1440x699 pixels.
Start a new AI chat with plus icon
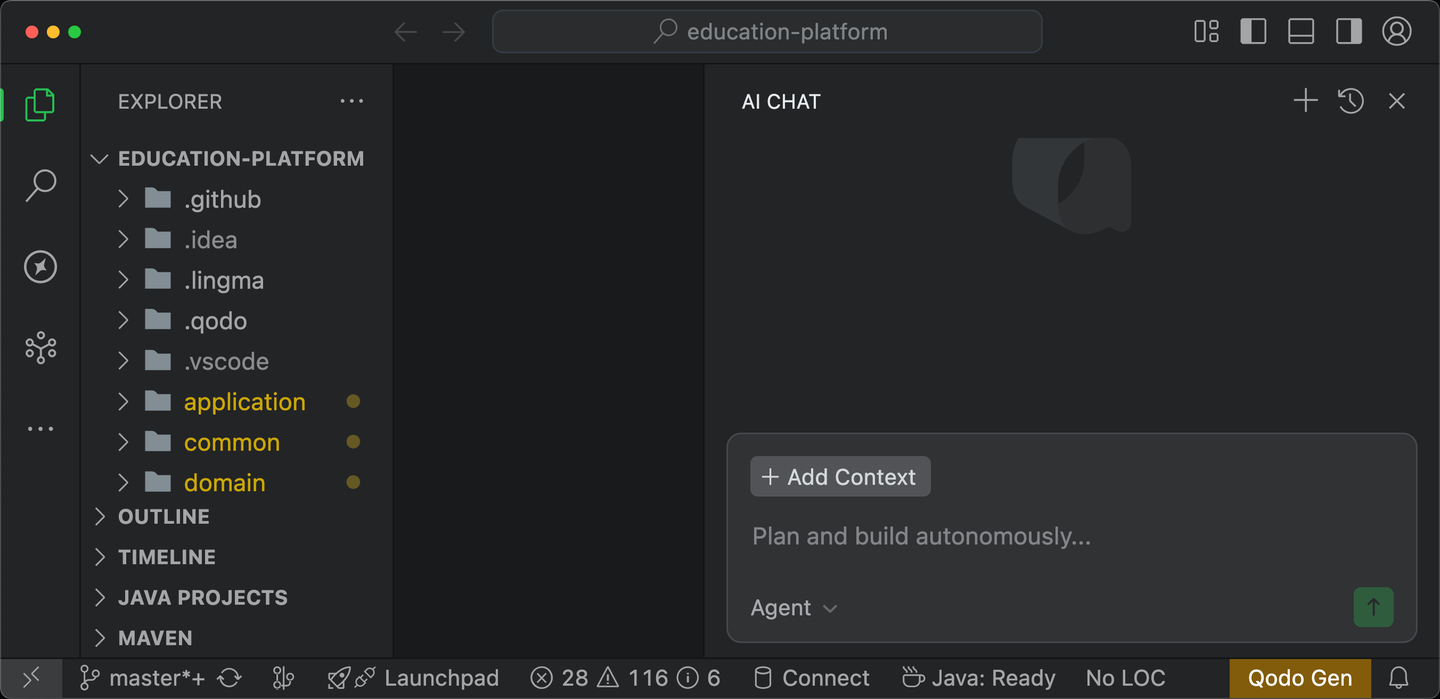[x=1305, y=101]
